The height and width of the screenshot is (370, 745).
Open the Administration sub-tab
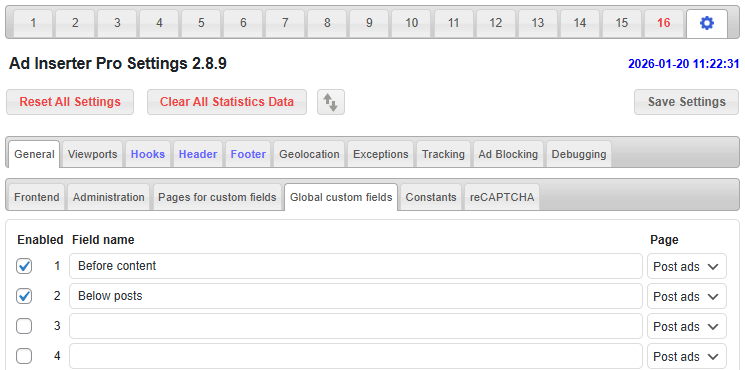click(109, 197)
